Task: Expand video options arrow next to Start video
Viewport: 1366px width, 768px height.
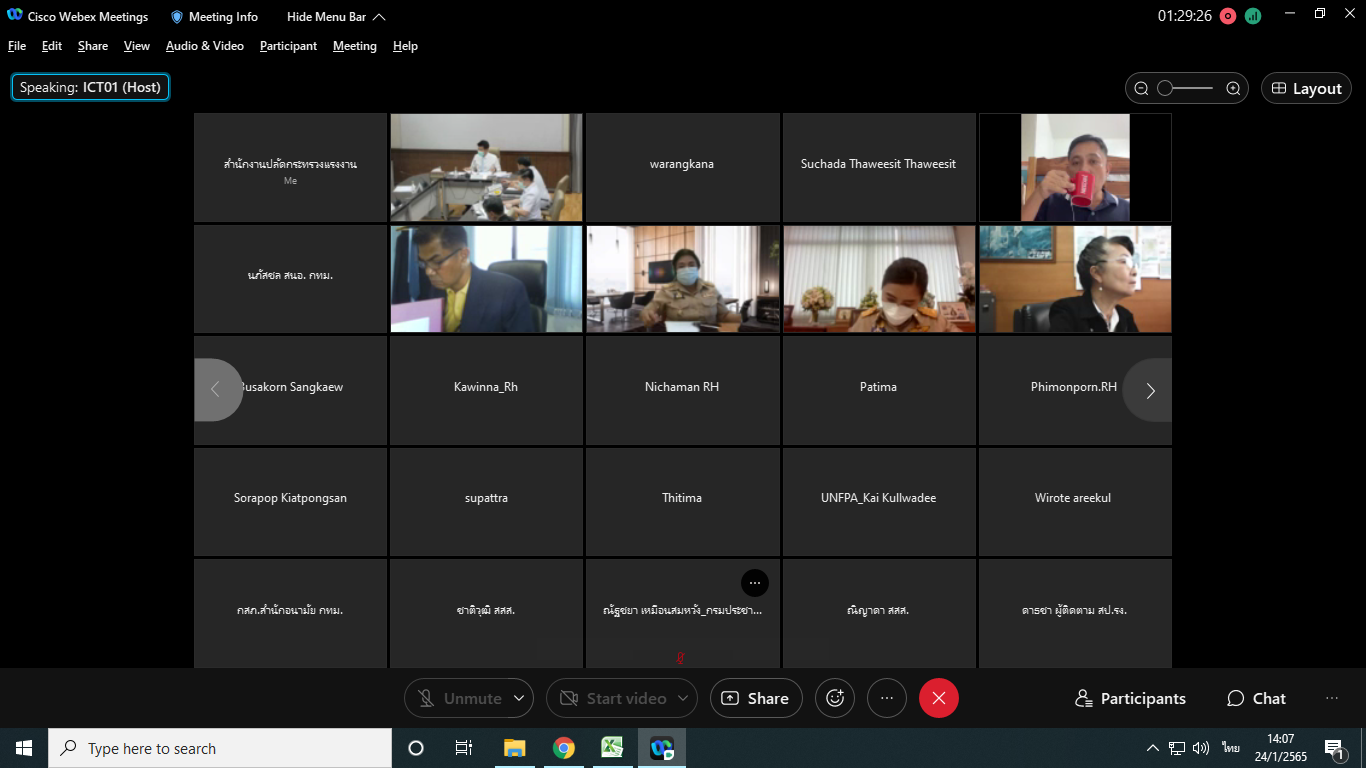Action: tap(684, 698)
